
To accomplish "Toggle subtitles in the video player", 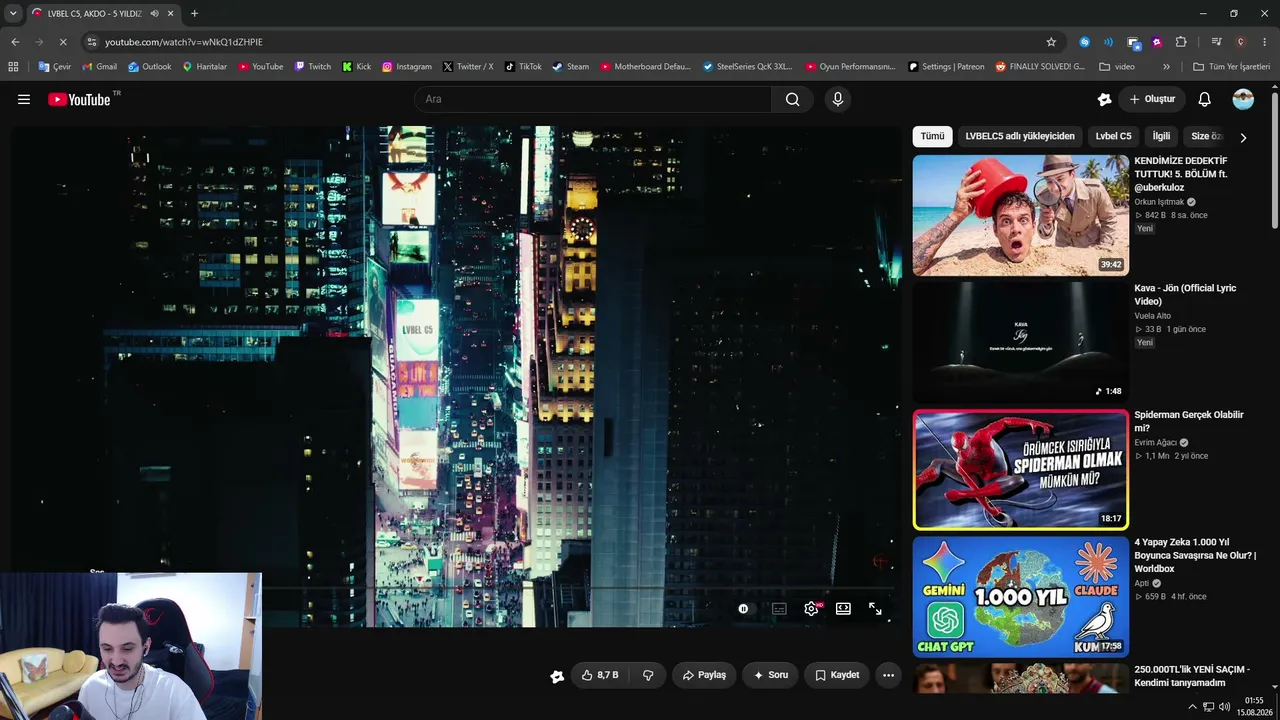I will [x=779, y=608].
